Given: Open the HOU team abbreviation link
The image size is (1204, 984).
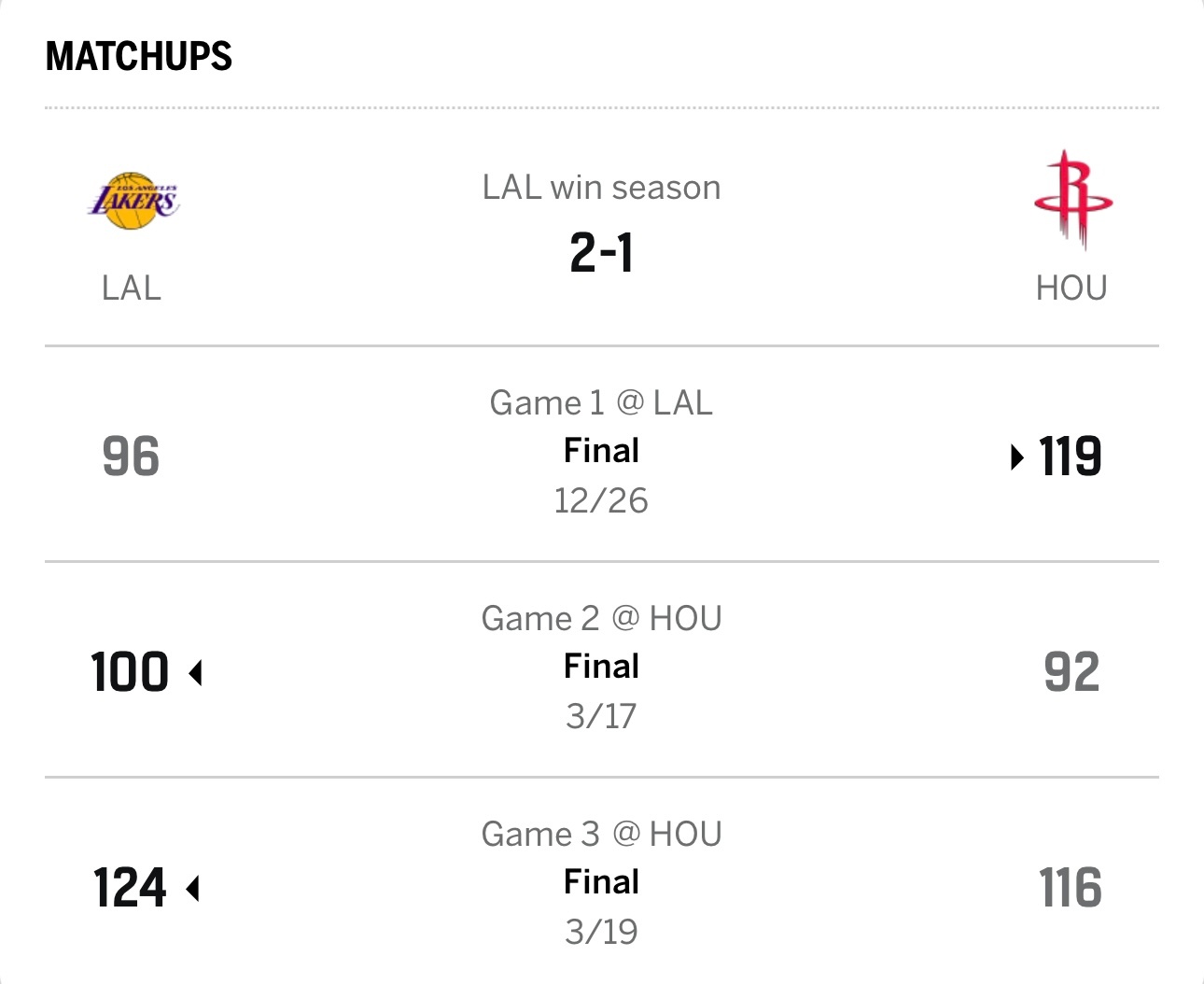Looking at the screenshot, I should click(x=1071, y=288).
